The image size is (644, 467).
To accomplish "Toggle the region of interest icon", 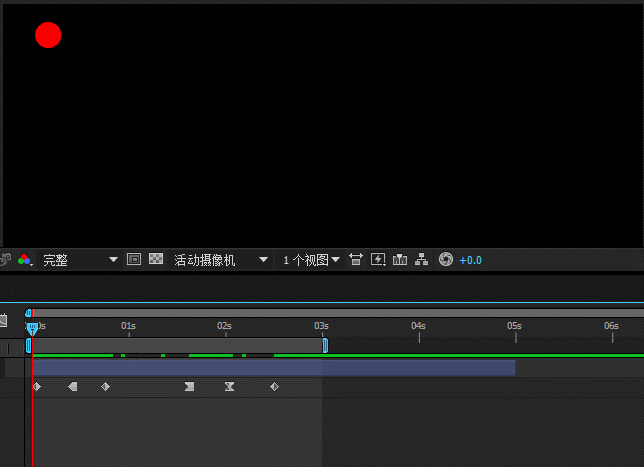I will [x=134, y=259].
